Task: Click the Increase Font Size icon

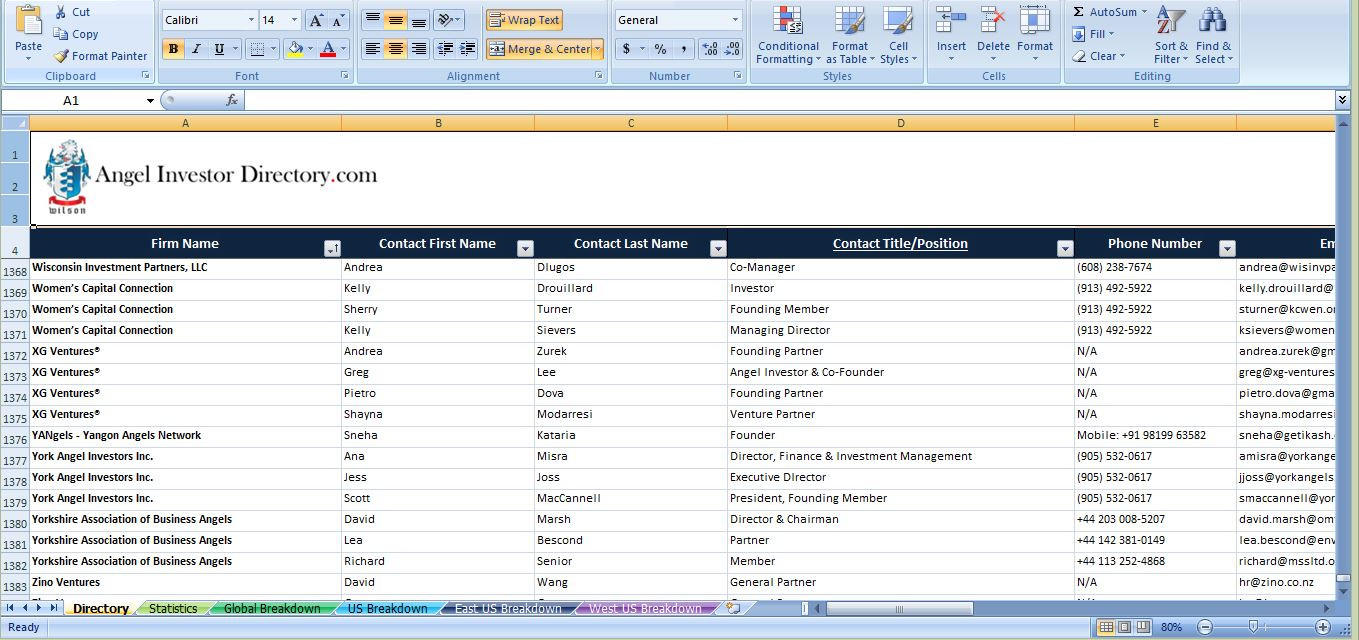Action: click(316, 20)
